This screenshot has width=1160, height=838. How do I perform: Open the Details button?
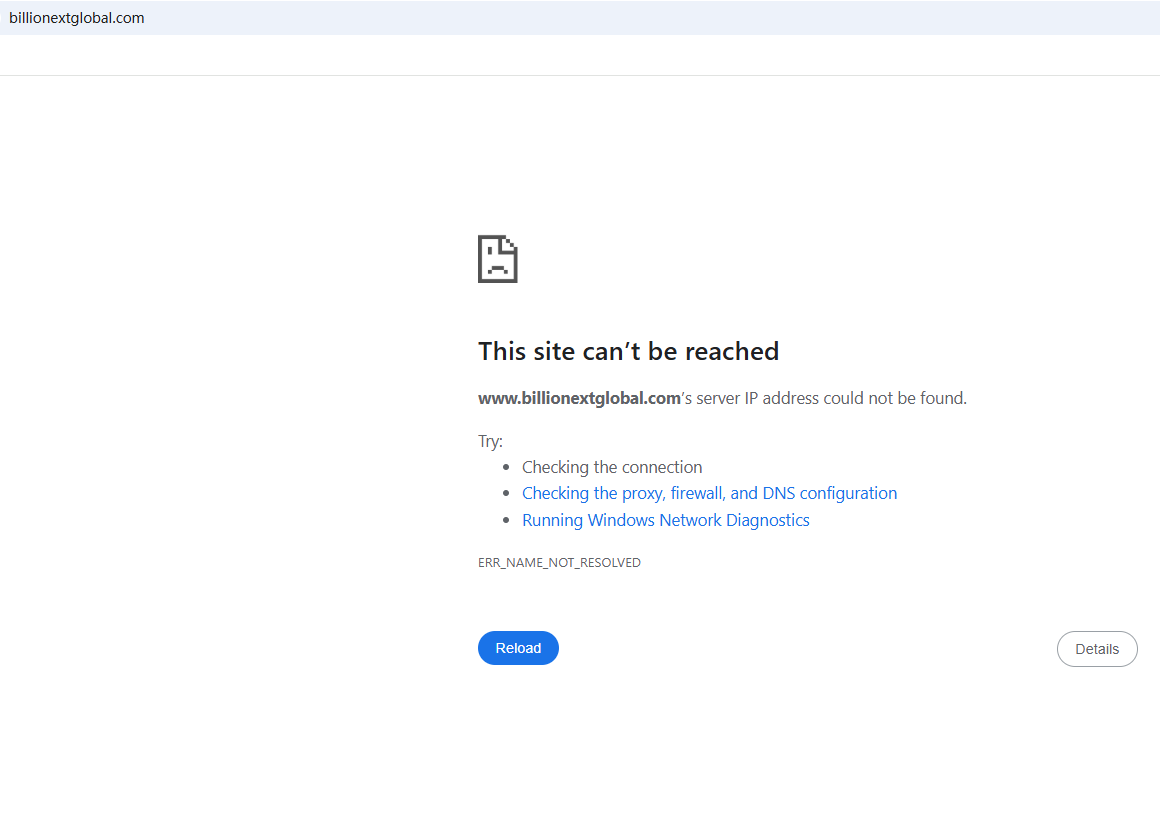tap(1096, 649)
